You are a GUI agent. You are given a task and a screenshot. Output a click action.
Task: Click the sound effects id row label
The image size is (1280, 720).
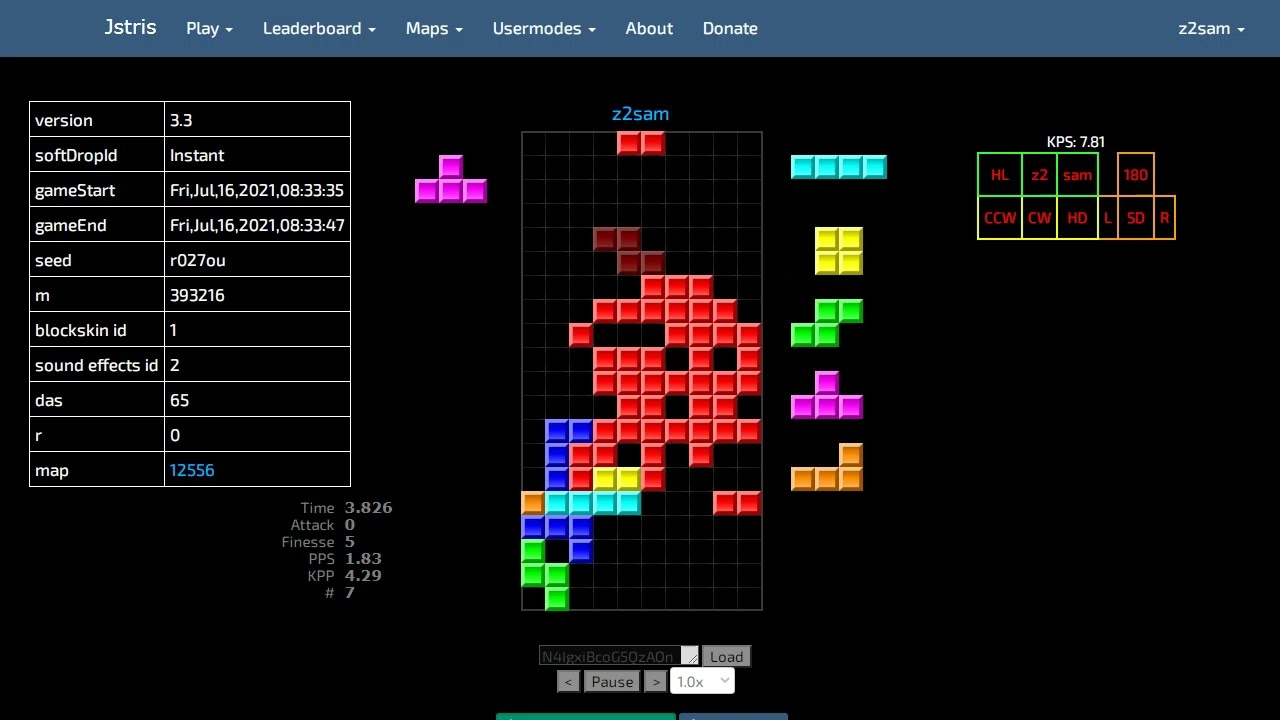(x=97, y=365)
